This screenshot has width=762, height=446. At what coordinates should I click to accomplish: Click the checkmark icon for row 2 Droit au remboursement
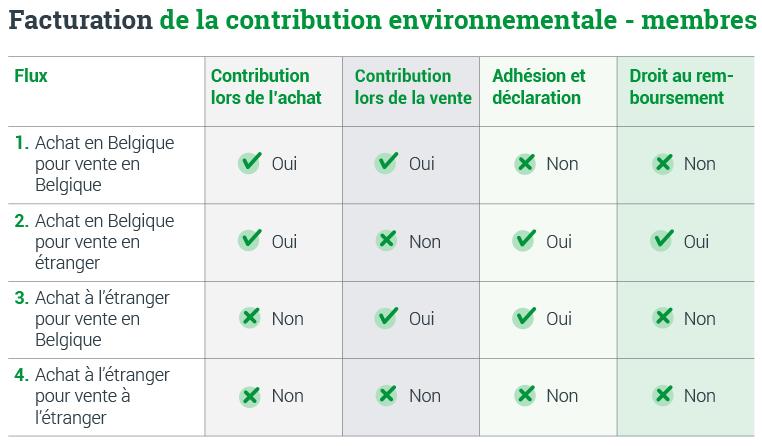coord(662,241)
